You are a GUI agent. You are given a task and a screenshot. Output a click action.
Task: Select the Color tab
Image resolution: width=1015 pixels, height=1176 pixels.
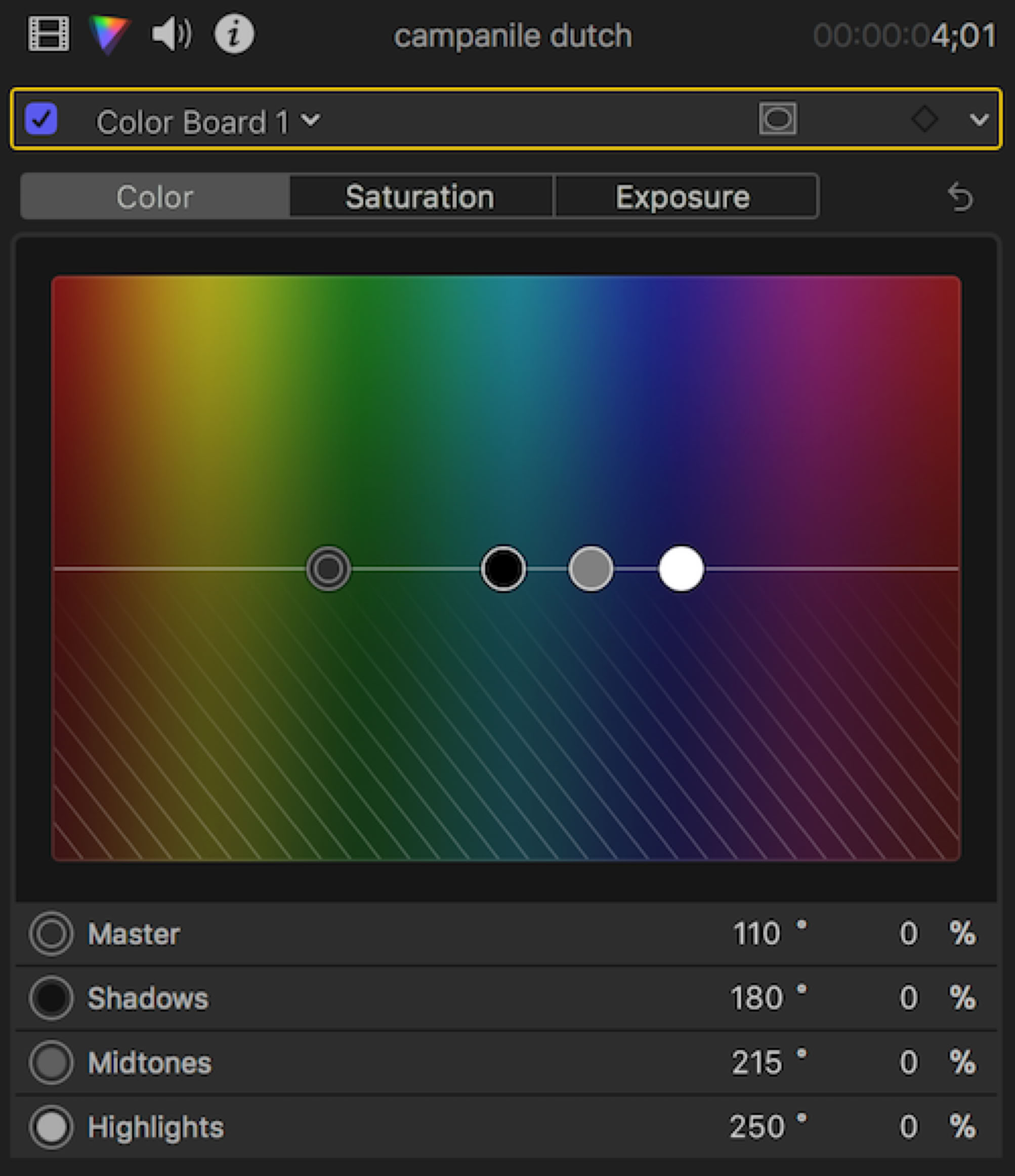pos(155,197)
